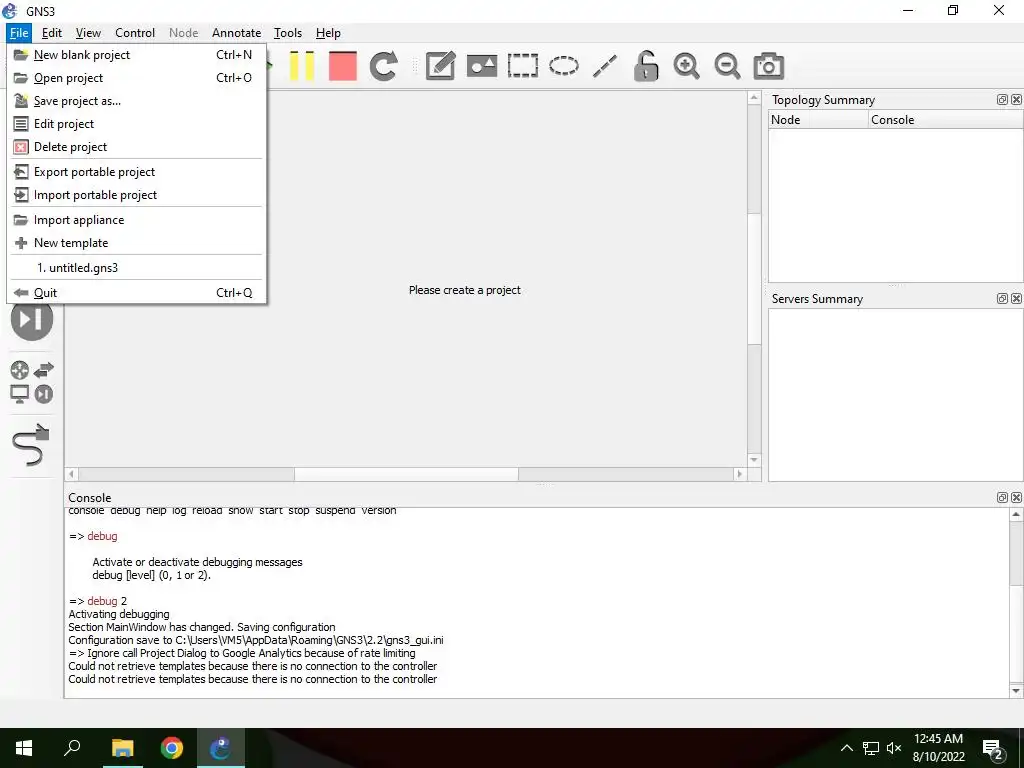Click workspace scroll right arrow
This screenshot has width=1024, height=768.
[739, 474]
